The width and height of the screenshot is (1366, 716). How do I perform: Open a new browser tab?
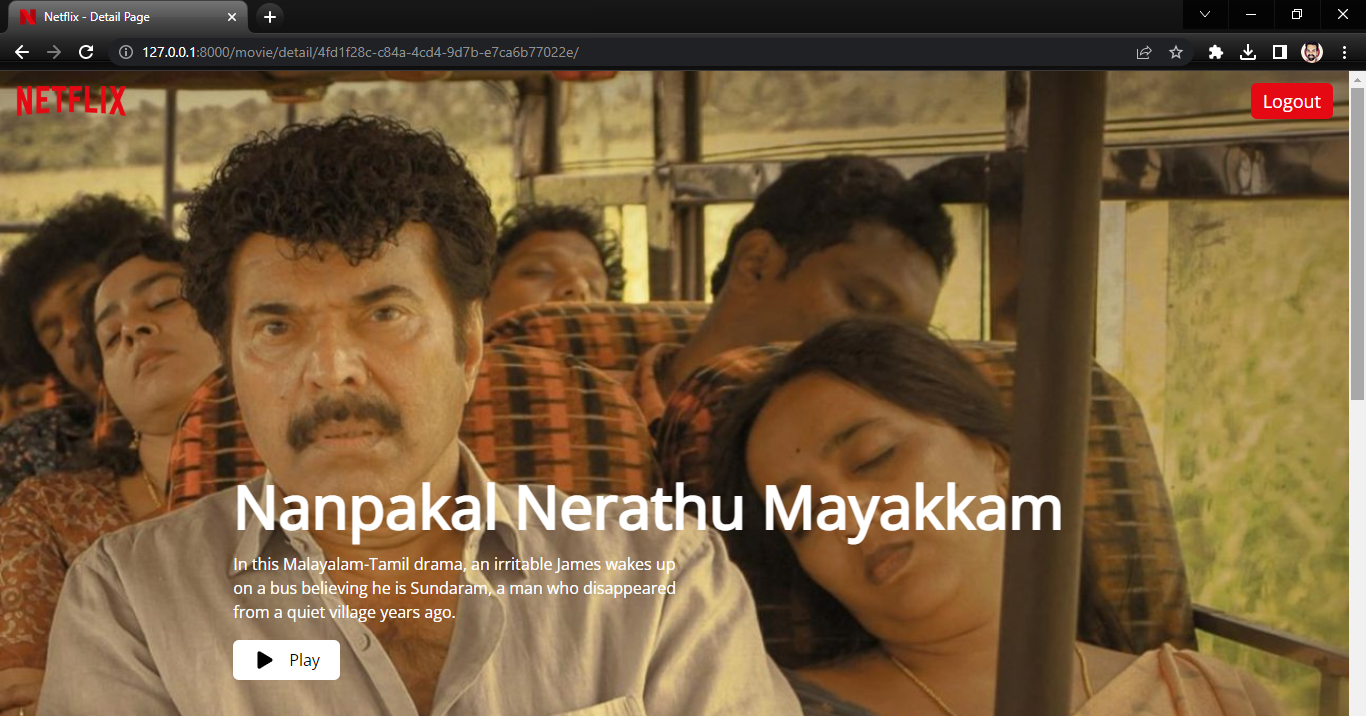click(x=269, y=17)
